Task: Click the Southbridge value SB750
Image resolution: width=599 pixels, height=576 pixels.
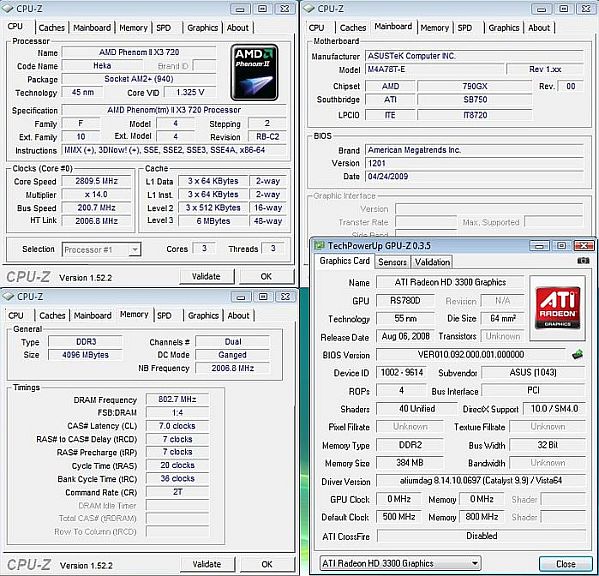Action: 475,100
